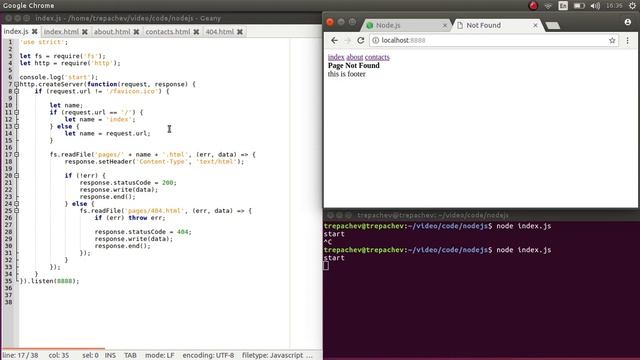640x360 pixels.
Task: Collapse the code fold at line 8
Action: (17, 91)
